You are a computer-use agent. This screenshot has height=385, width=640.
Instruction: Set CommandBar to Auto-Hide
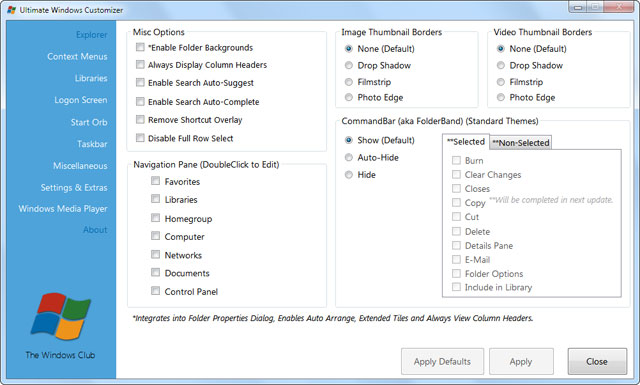pyautogui.click(x=349, y=157)
